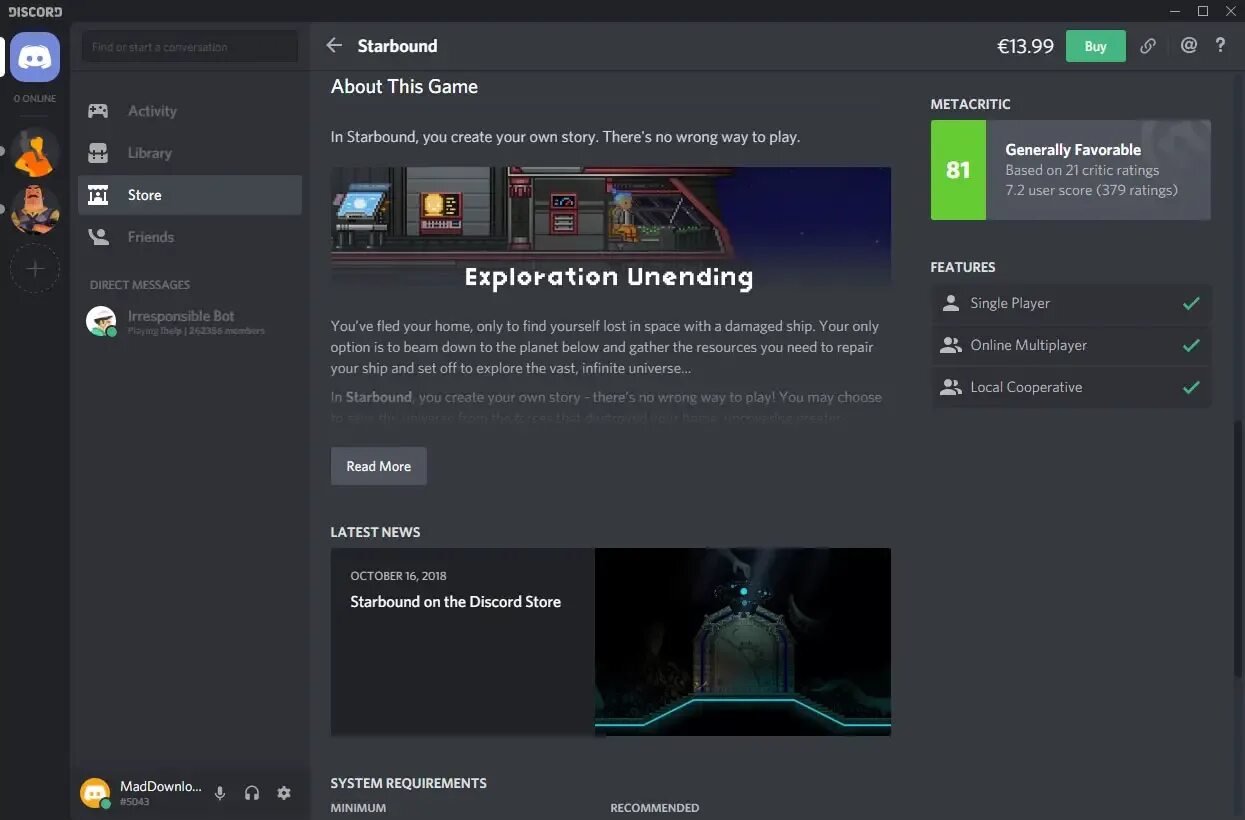Click the Generally Favorable Metacritic card

[1070, 170]
